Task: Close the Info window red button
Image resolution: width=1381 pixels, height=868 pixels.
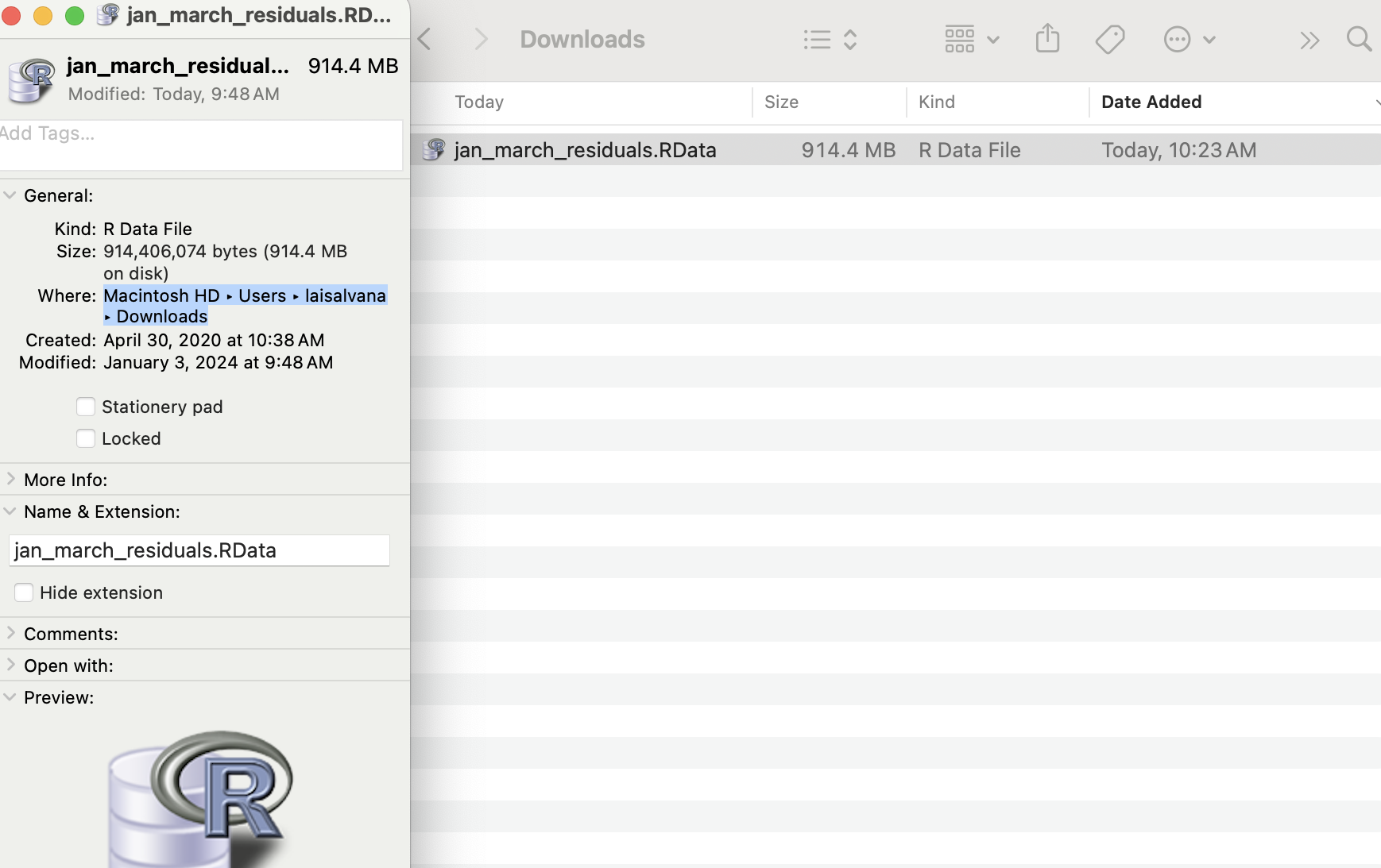Action: coord(11,15)
